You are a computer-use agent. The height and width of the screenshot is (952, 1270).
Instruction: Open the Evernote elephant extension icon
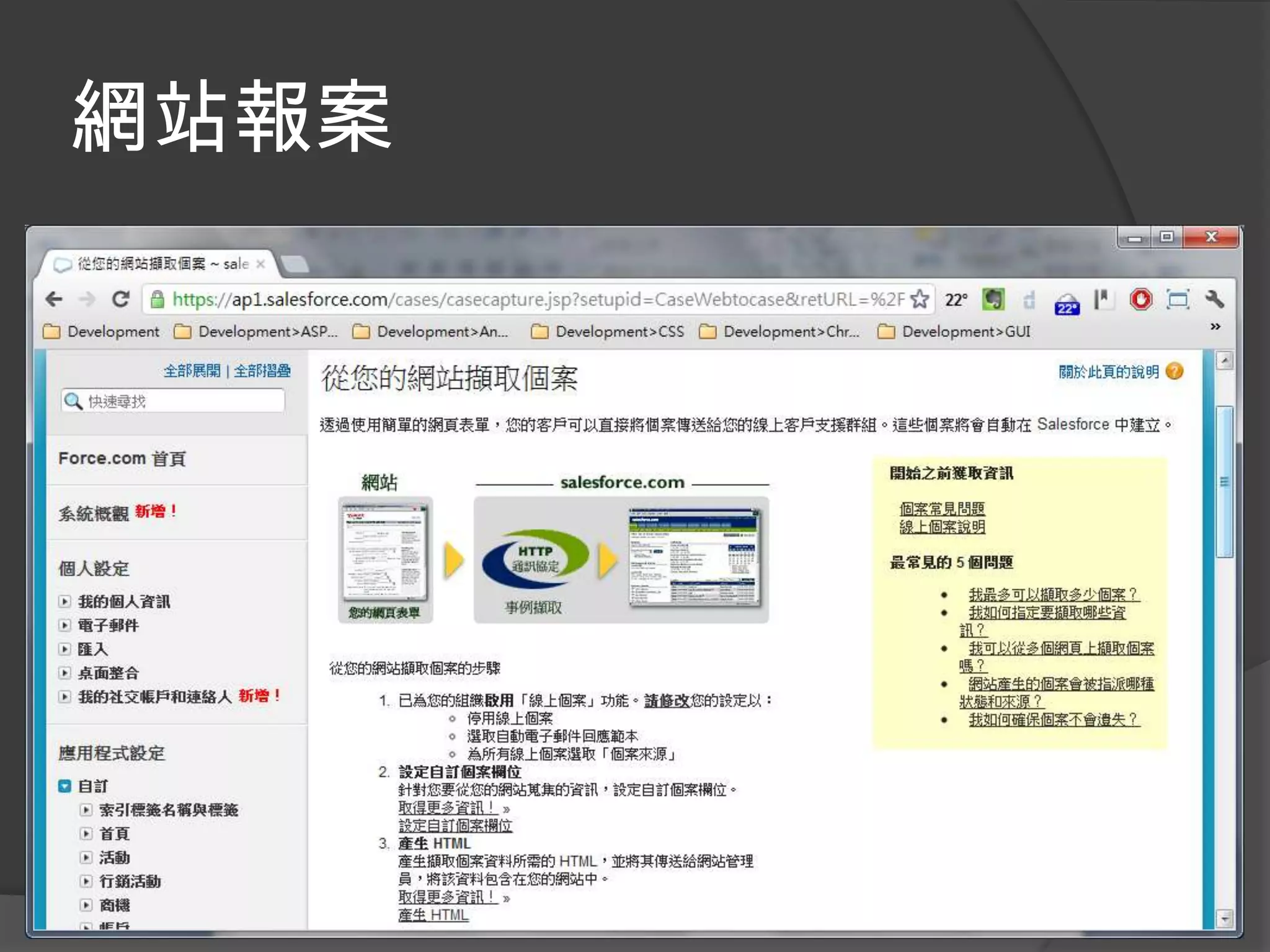tap(993, 300)
